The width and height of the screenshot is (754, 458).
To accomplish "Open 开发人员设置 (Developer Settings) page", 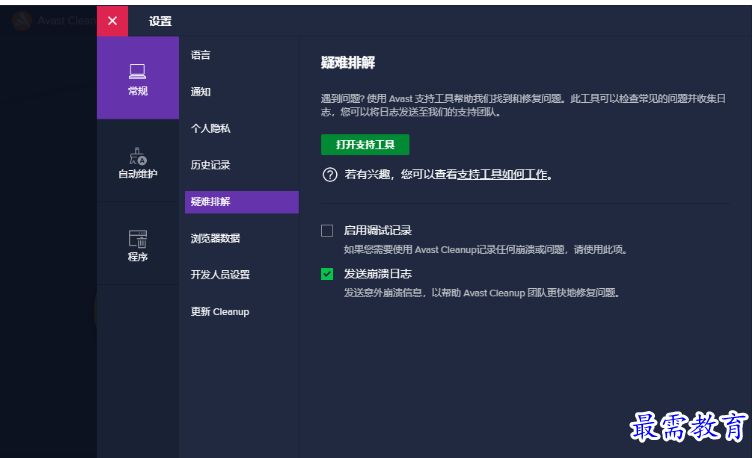I will point(220,275).
